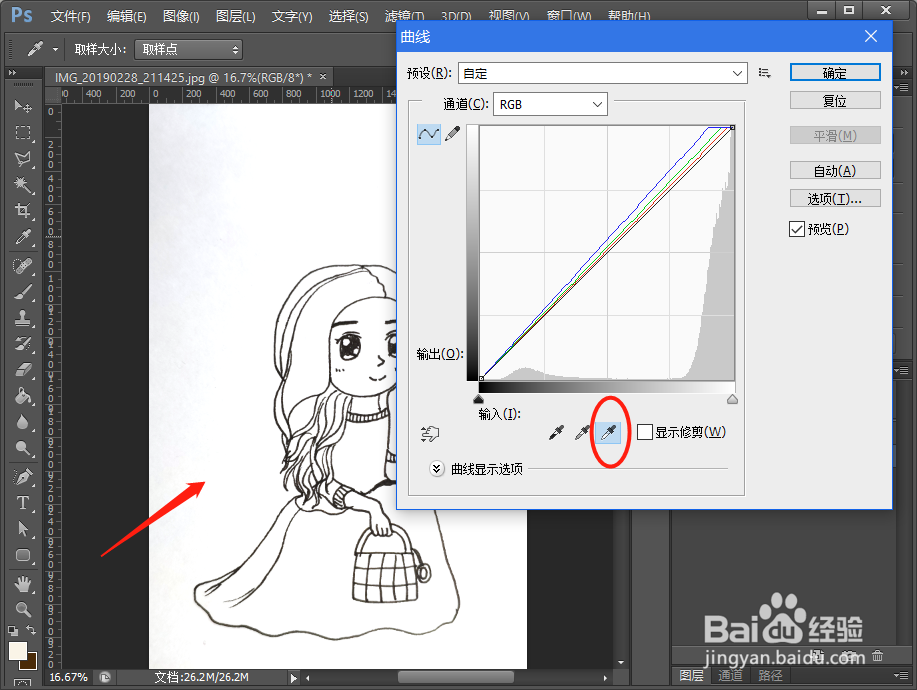
Task: Open the tool preset picker arrow
Action: tap(55, 50)
